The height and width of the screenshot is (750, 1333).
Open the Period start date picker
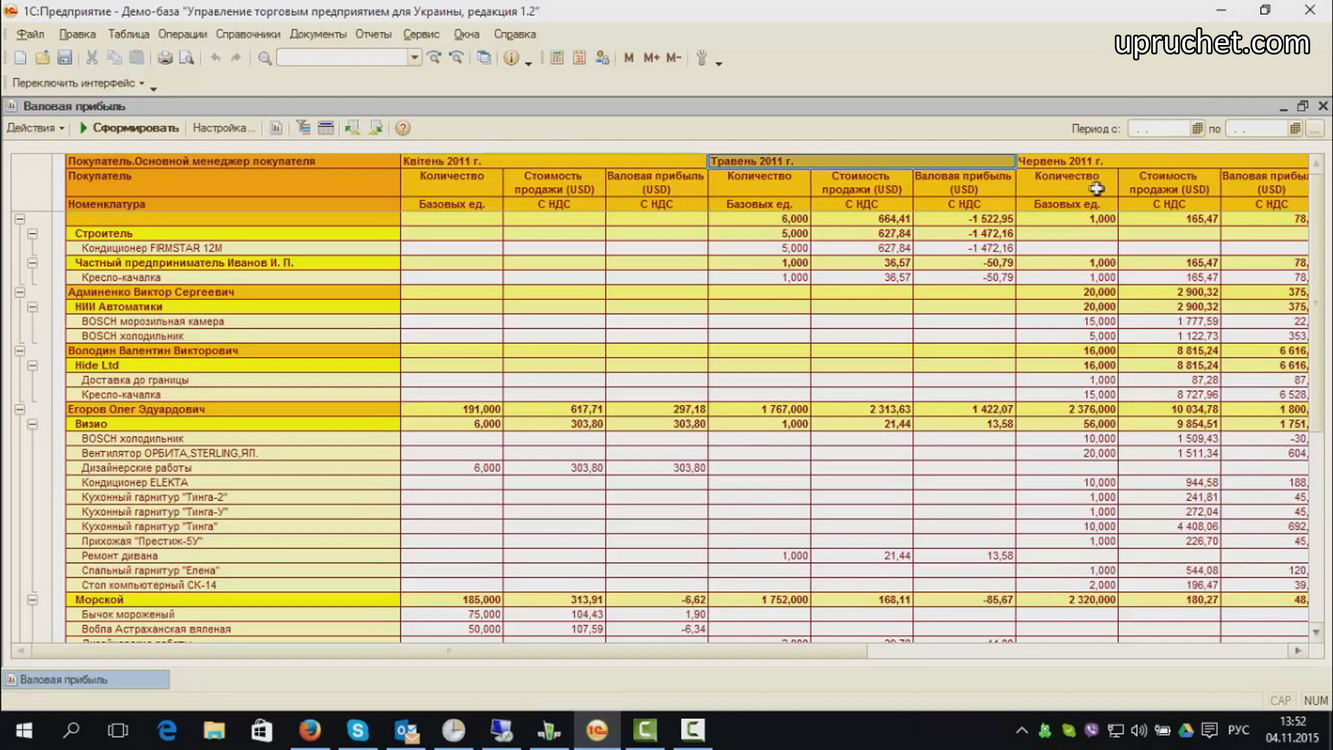pyautogui.click(x=1198, y=128)
